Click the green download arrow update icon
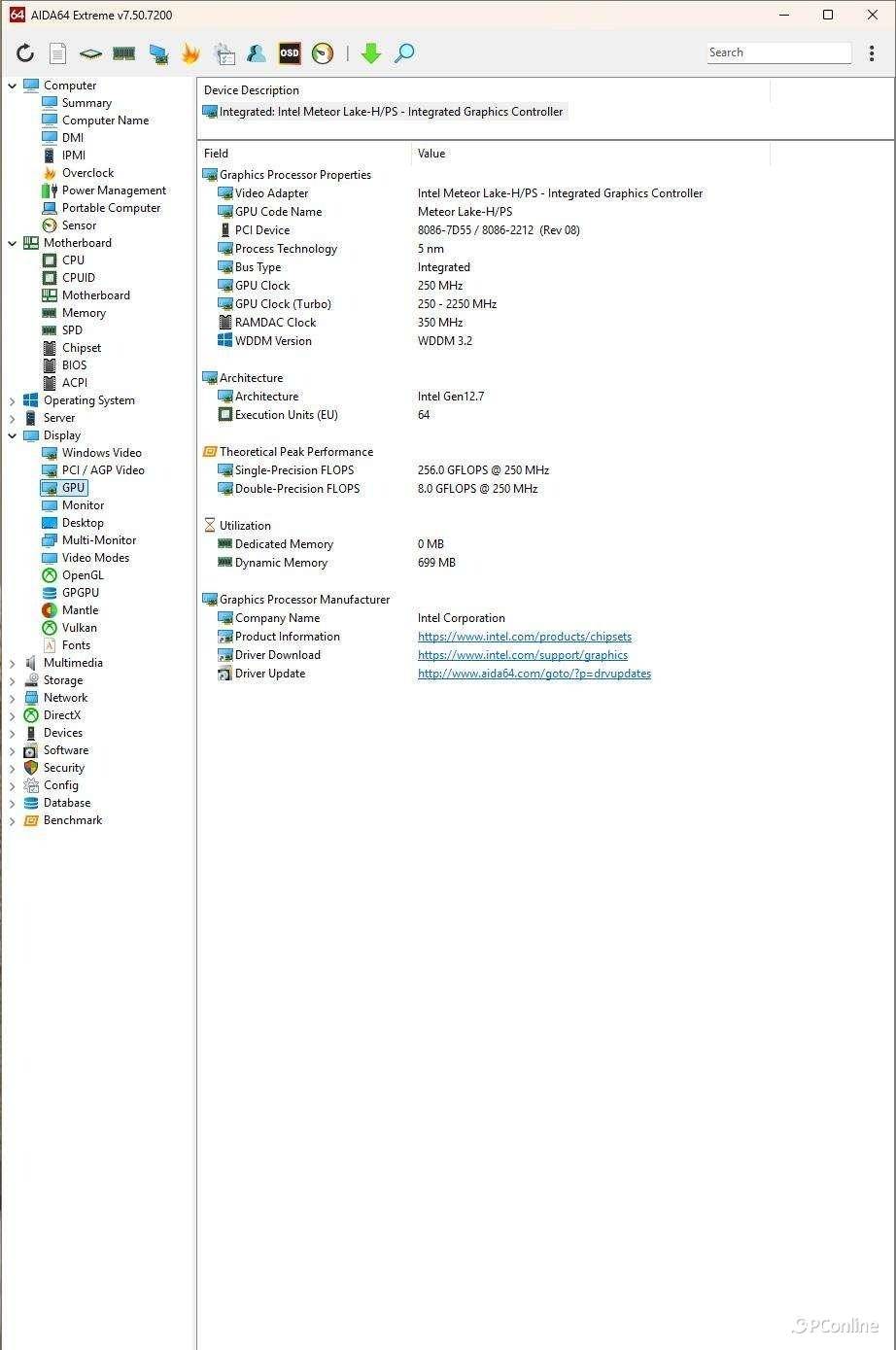 click(371, 53)
